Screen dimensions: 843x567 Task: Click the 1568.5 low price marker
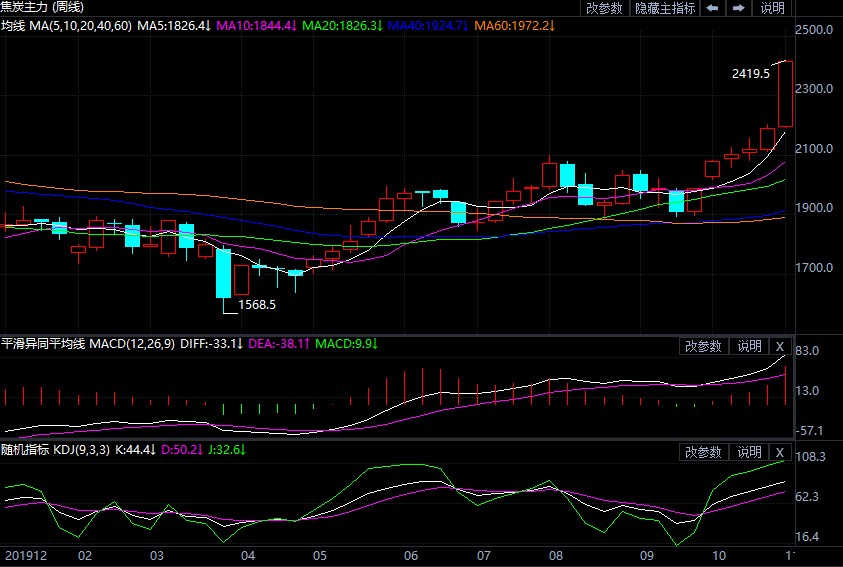pyautogui.click(x=257, y=305)
